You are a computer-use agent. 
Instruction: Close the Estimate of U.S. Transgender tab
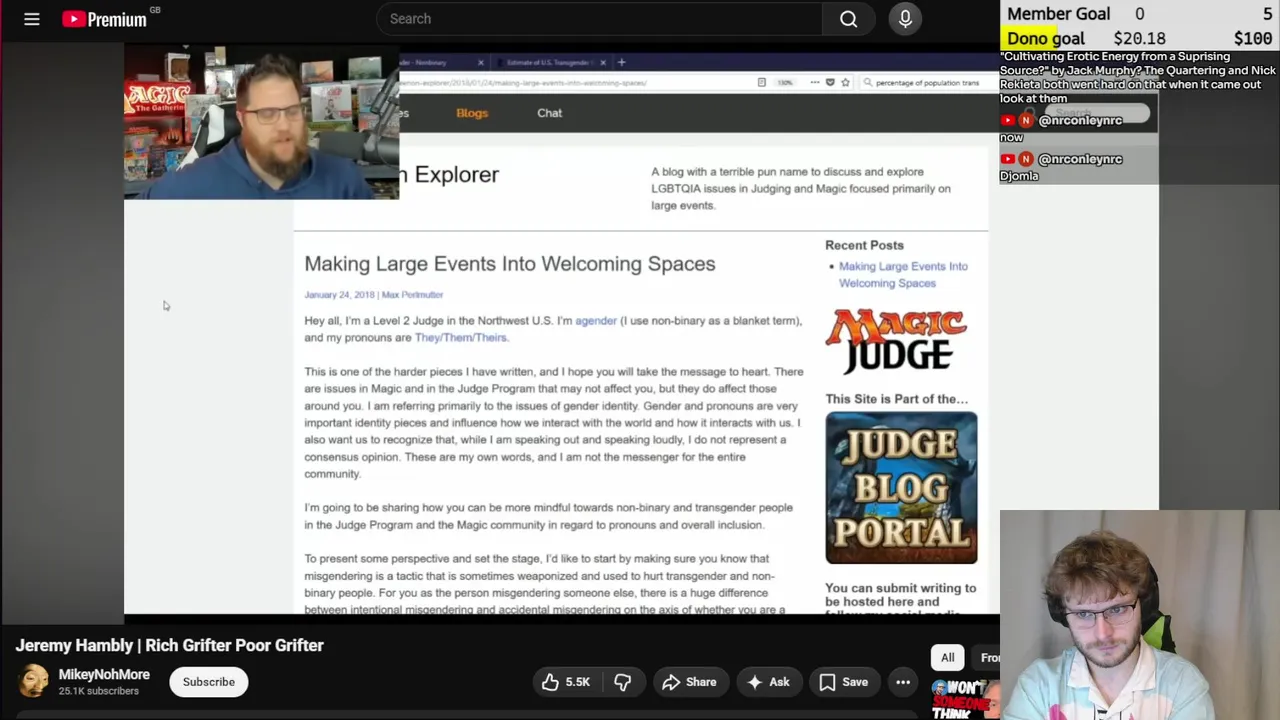click(603, 62)
